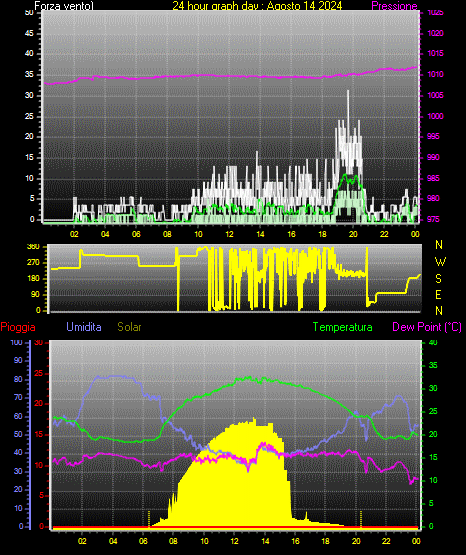Click the 12 hour tick on wind graph
Screen dimensions: 466x555
point(229,234)
